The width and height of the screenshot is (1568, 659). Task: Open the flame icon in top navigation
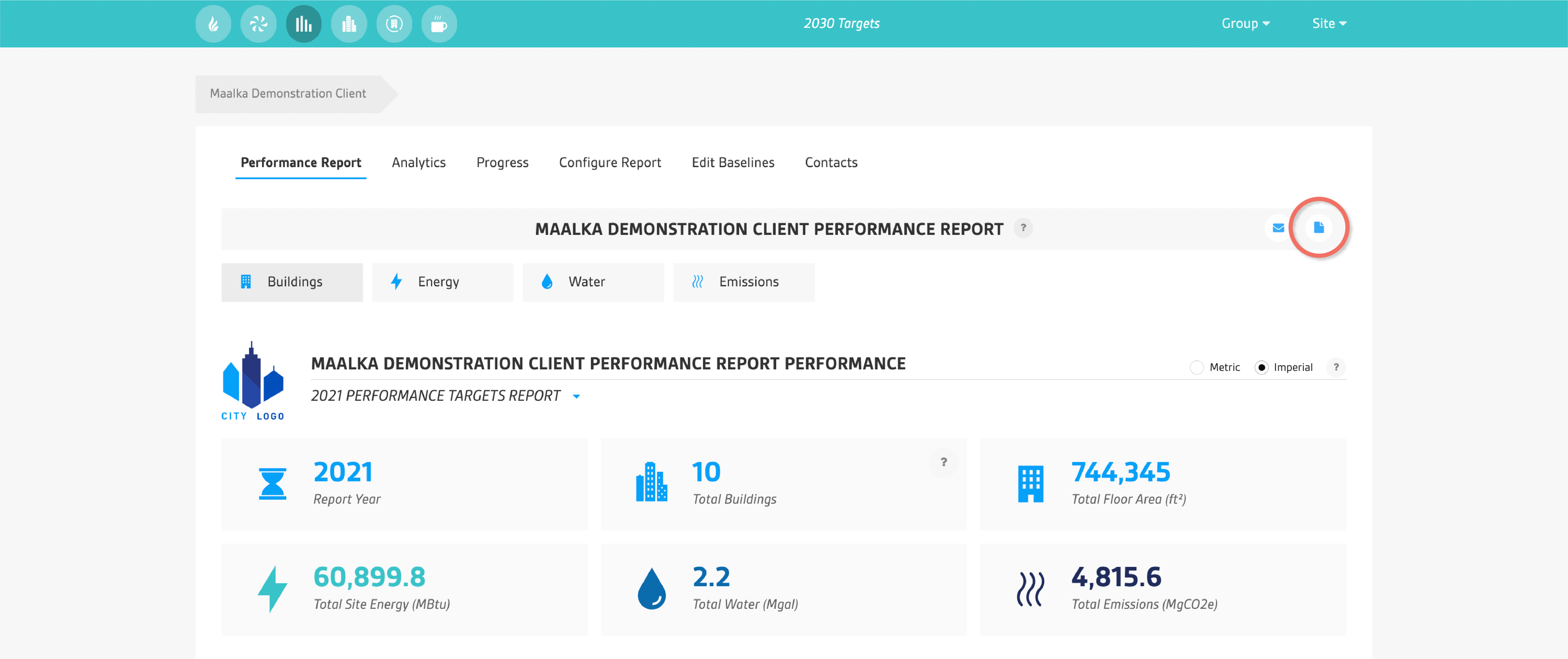tap(213, 24)
